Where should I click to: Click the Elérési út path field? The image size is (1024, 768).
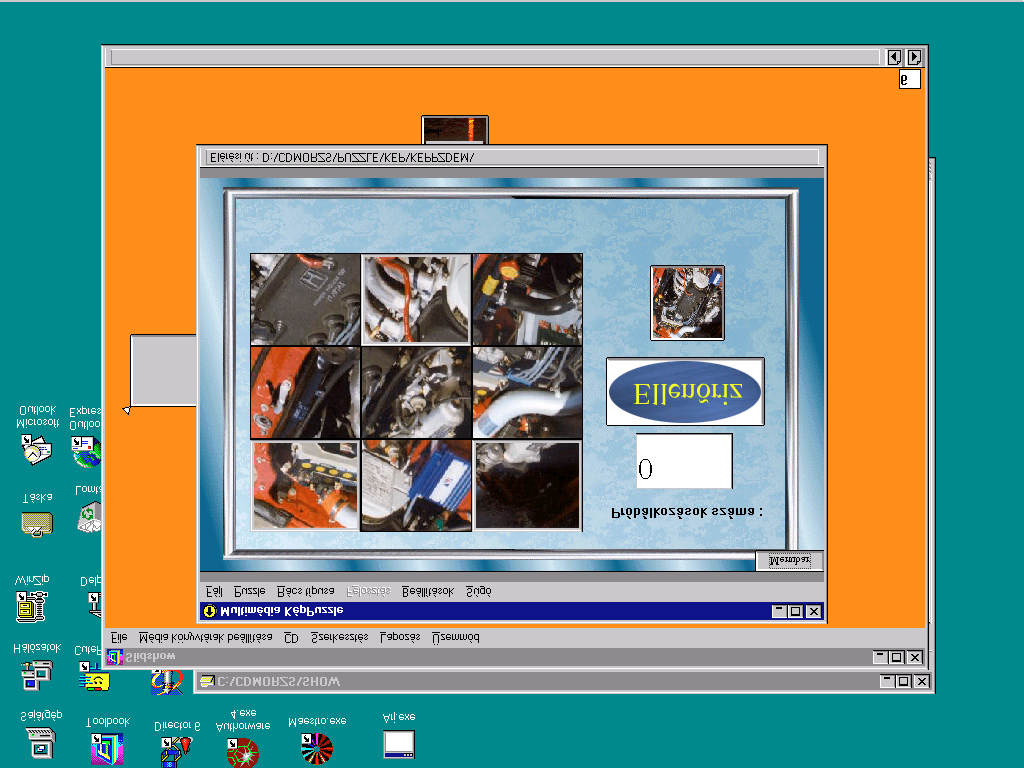coord(513,157)
